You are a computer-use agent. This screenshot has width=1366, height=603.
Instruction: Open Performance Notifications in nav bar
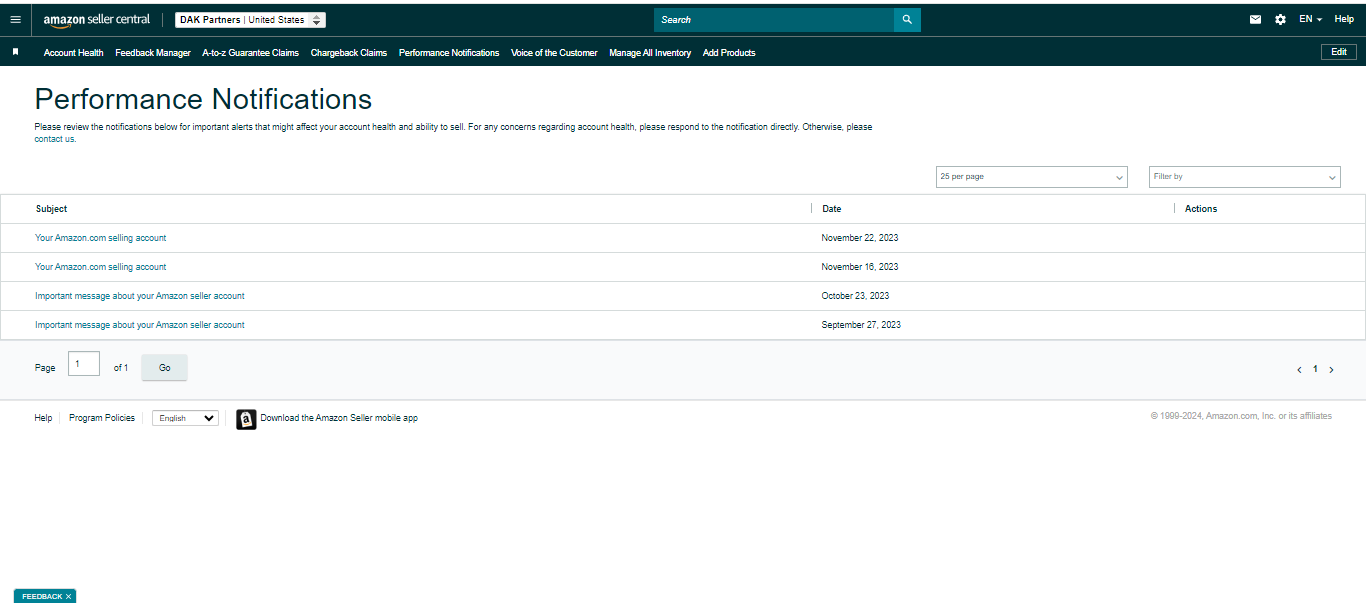point(449,53)
